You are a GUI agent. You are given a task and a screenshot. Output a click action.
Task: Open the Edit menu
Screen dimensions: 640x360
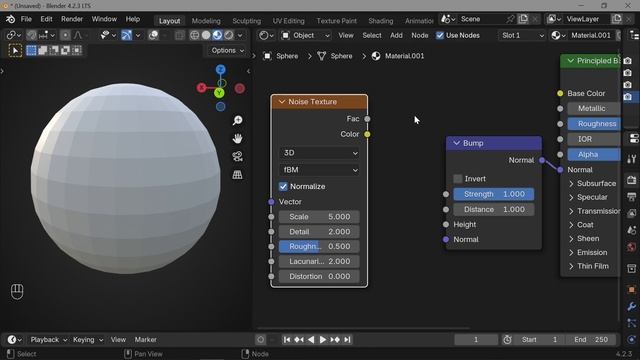(x=46, y=19)
